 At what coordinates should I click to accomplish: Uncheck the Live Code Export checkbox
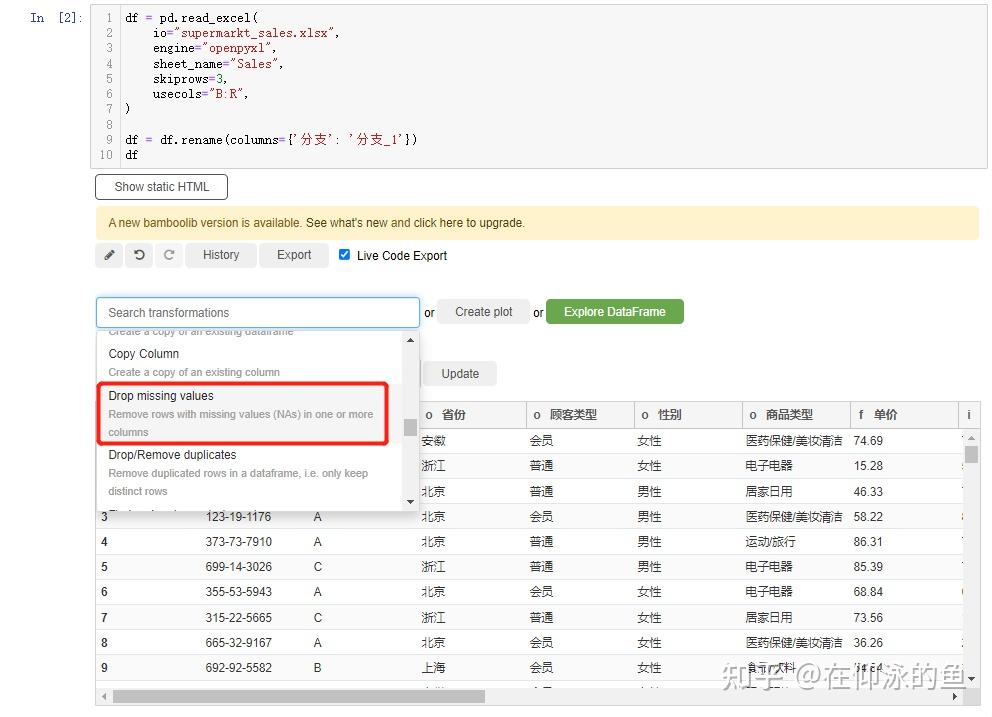345,255
